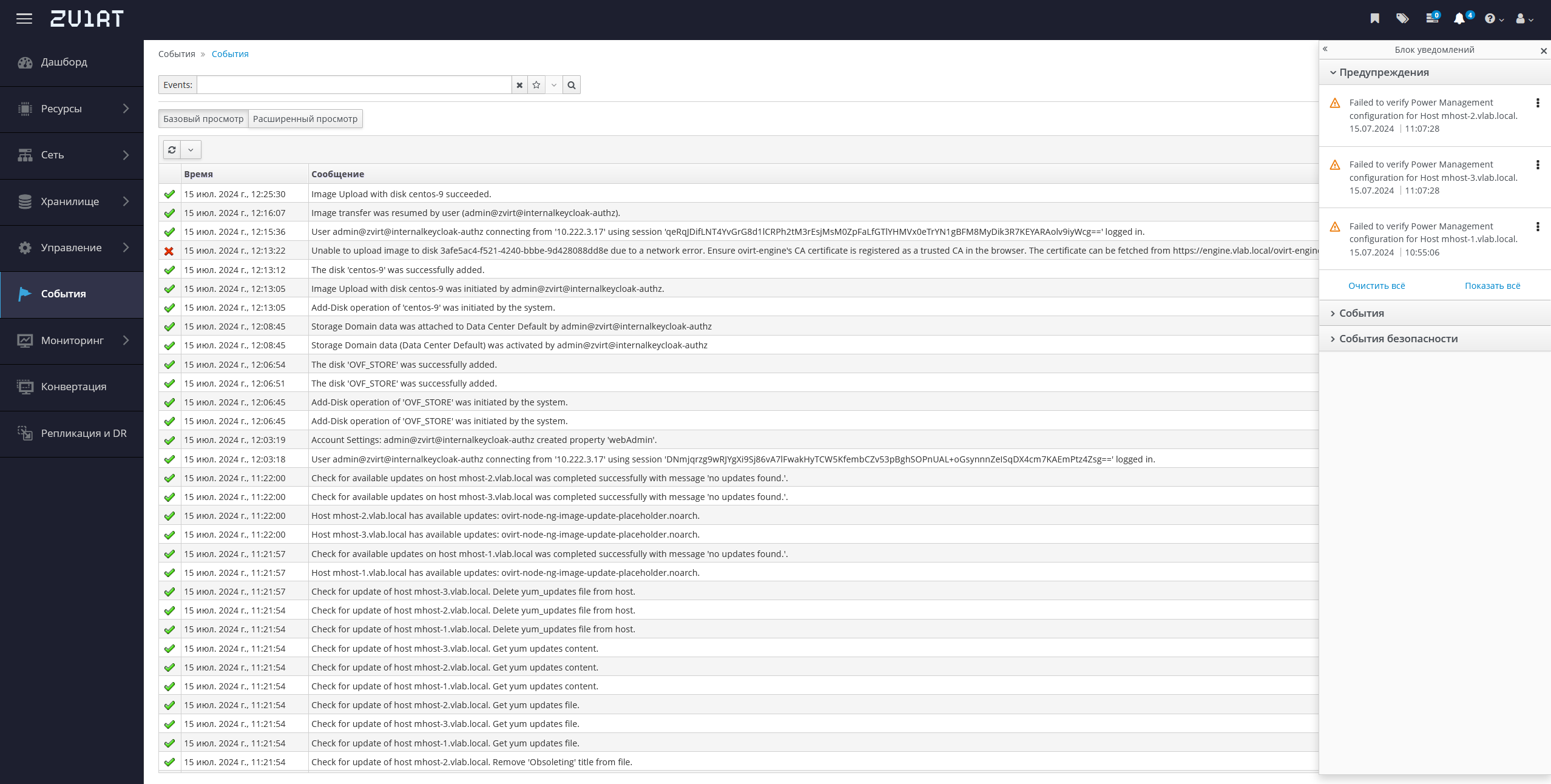This screenshot has height=784, width=1551.
Task: Select 'Unable to upload image to disk' row
Action: (738, 251)
